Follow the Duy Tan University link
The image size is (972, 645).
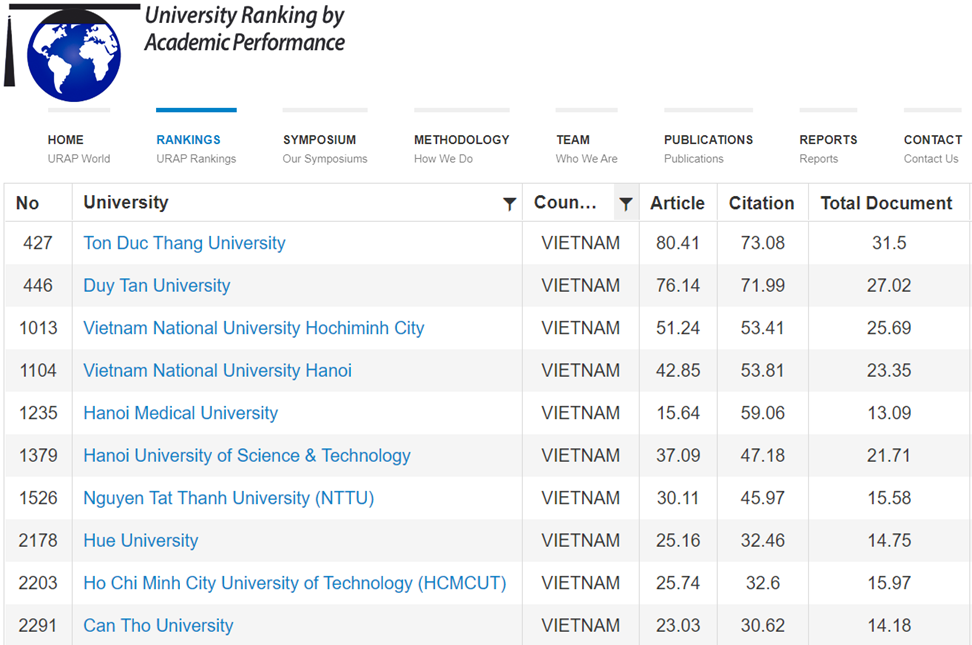[x=156, y=286]
